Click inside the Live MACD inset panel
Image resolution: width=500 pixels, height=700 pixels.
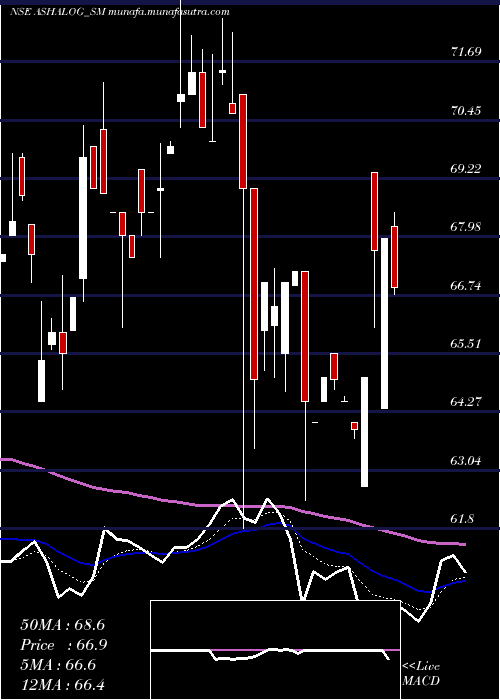275,650
